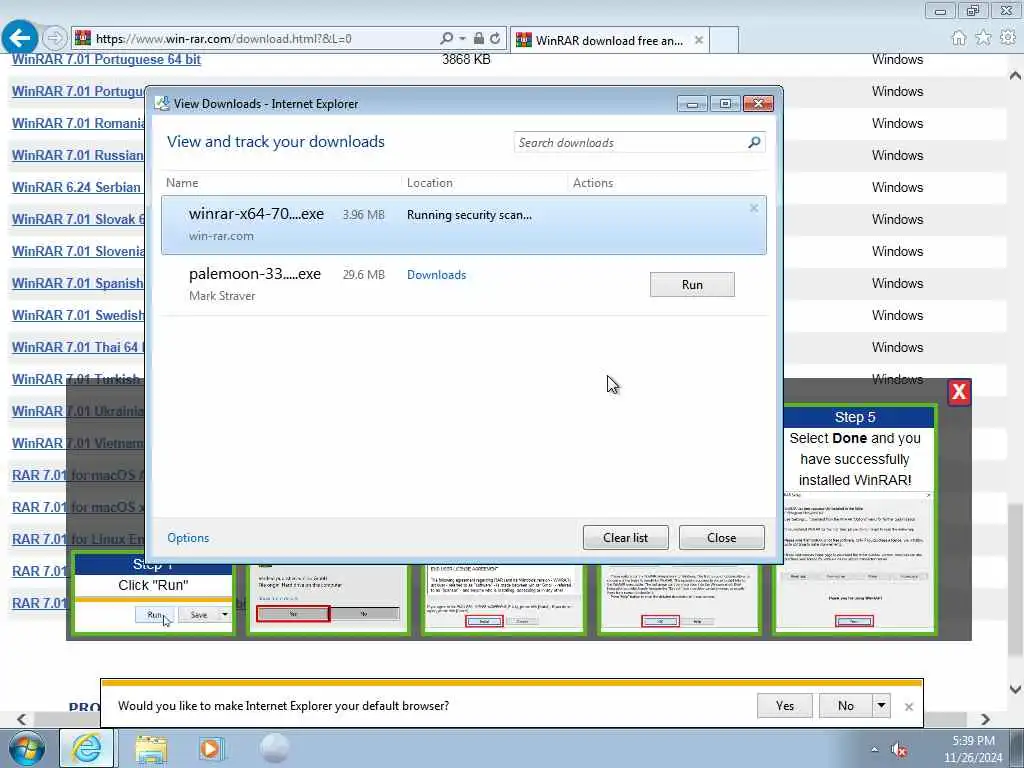The width and height of the screenshot is (1024, 768).
Task: Refresh the page with reload icon
Action: [x=495, y=39]
